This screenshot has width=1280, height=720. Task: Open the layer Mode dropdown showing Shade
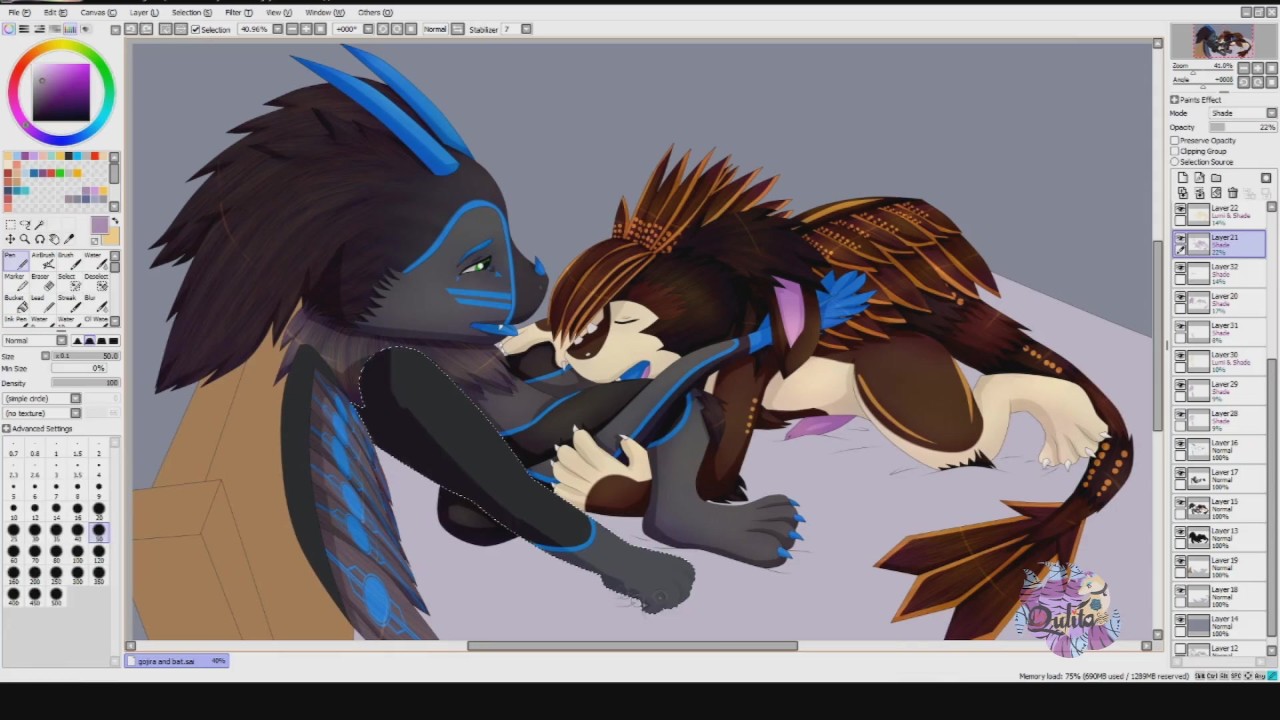[1243, 113]
